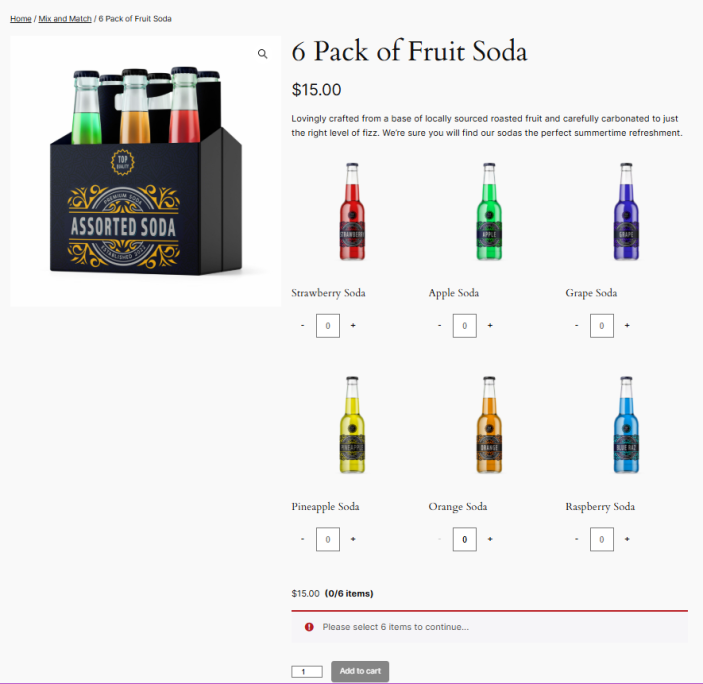Increase Orange Soda quantity with plus

click(x=490, y=539)
